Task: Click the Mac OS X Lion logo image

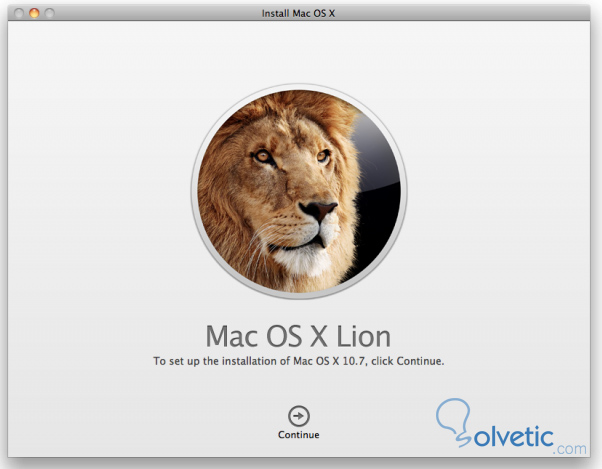Action: point(299,191)
